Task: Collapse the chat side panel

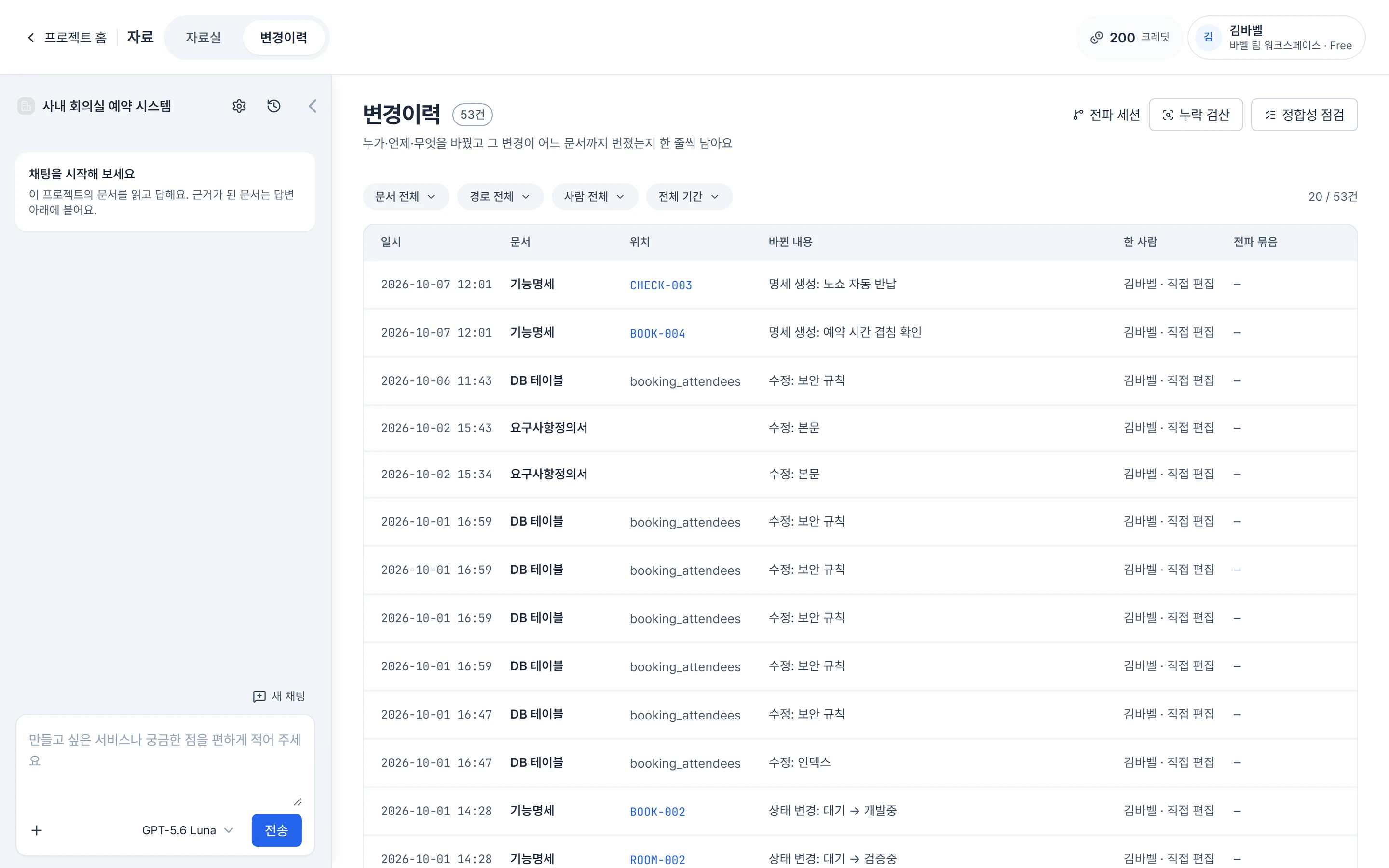Action: pyautogui.click(x=312, y=106)
